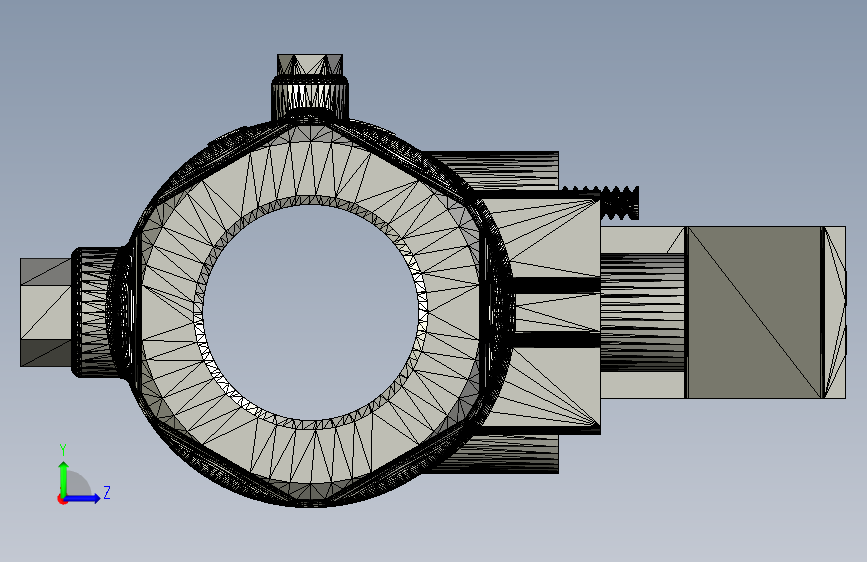The height and width of the screenshot is (562, 867).
Task: Click the blue Z axis arrow of triad
Action: [x=83, y=498]
